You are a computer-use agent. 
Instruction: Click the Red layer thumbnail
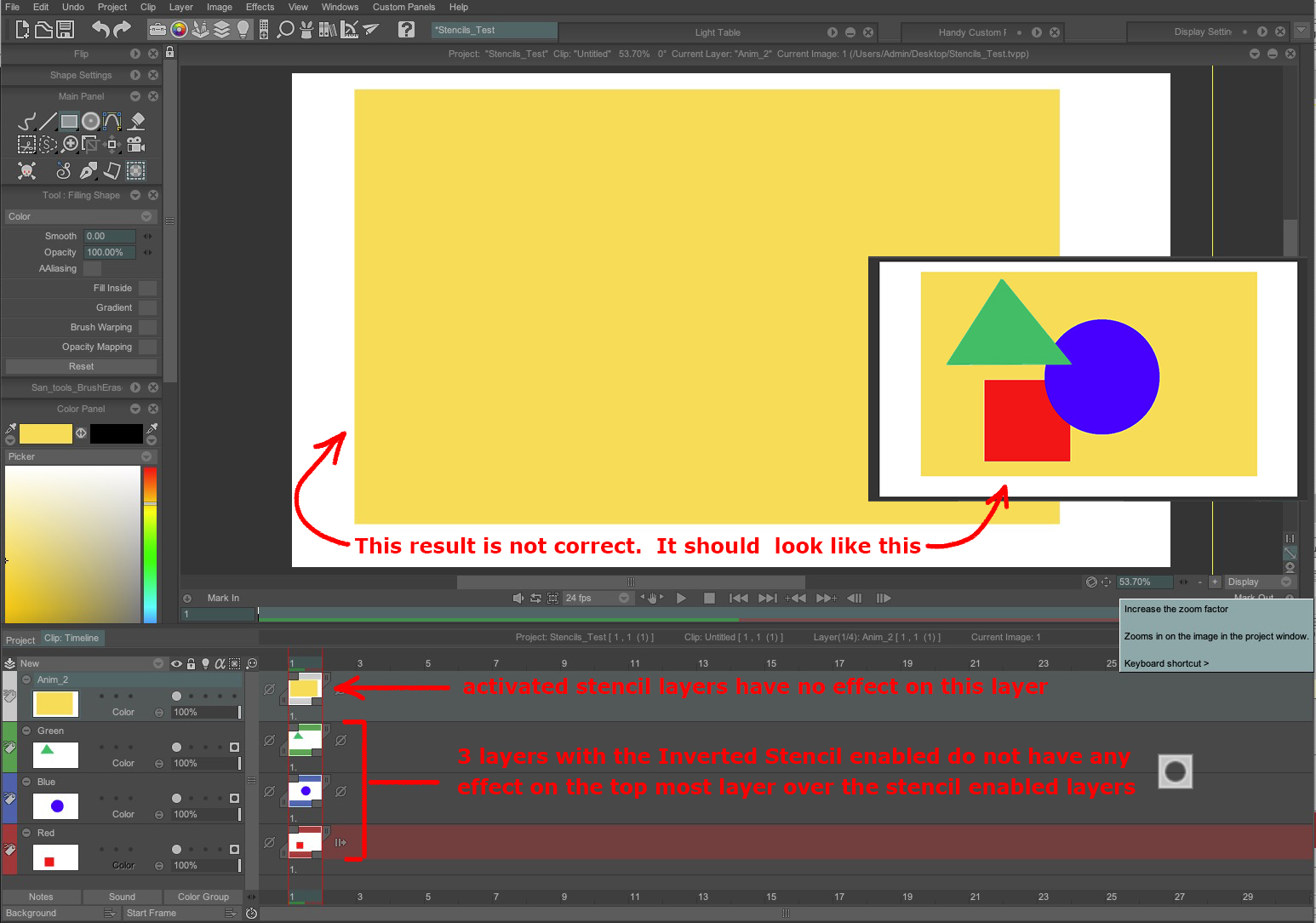point(55,857)
